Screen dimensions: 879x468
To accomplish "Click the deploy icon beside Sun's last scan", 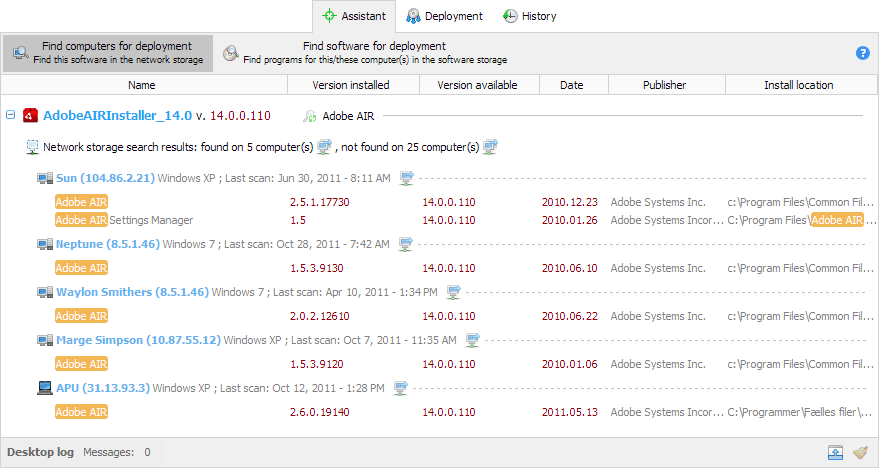I will [406, 178].
